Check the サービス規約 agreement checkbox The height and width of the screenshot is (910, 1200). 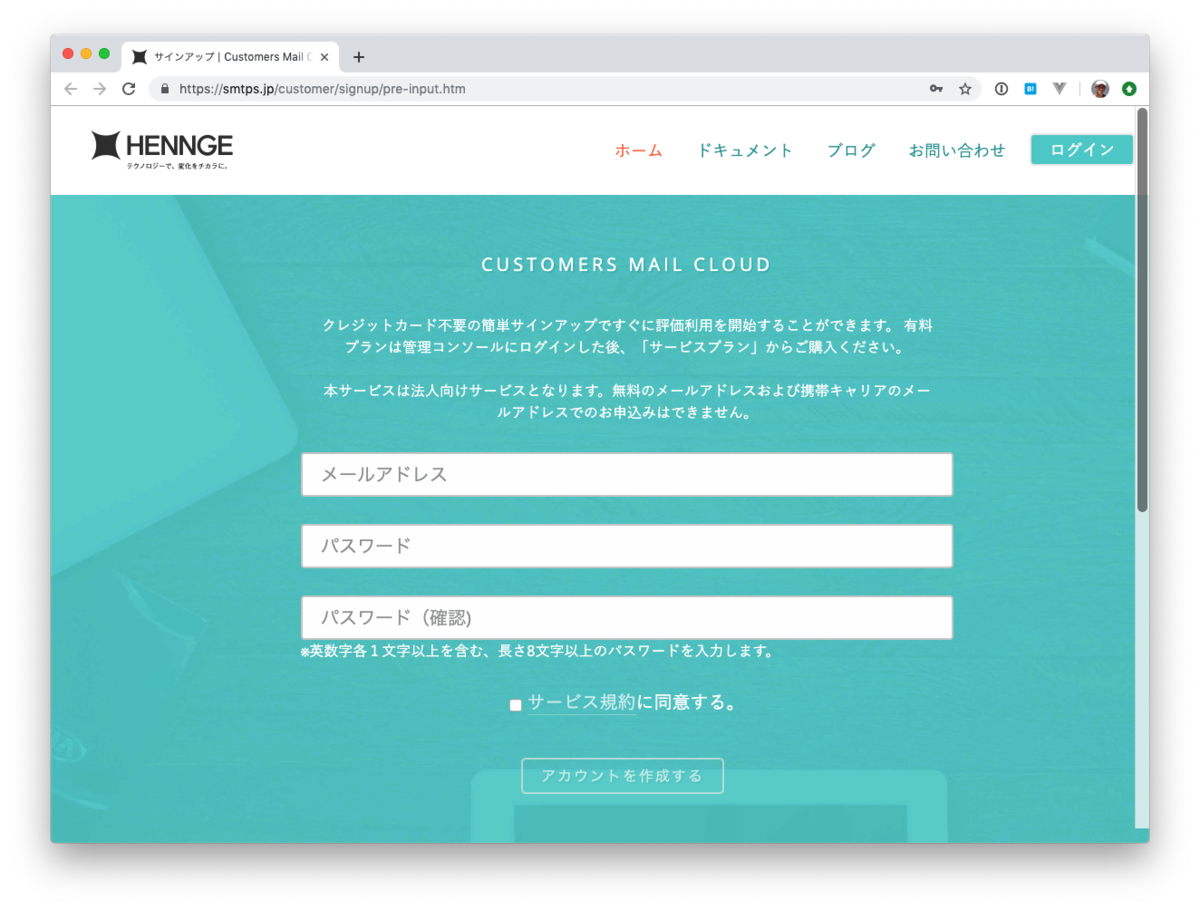516,705
